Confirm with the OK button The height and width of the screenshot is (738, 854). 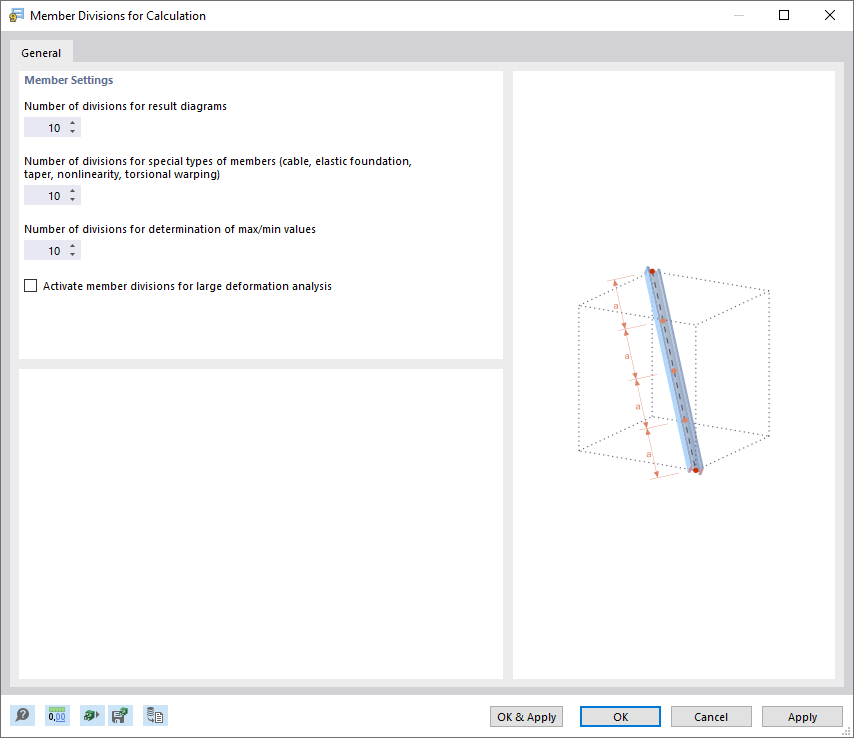click(620, 717)
